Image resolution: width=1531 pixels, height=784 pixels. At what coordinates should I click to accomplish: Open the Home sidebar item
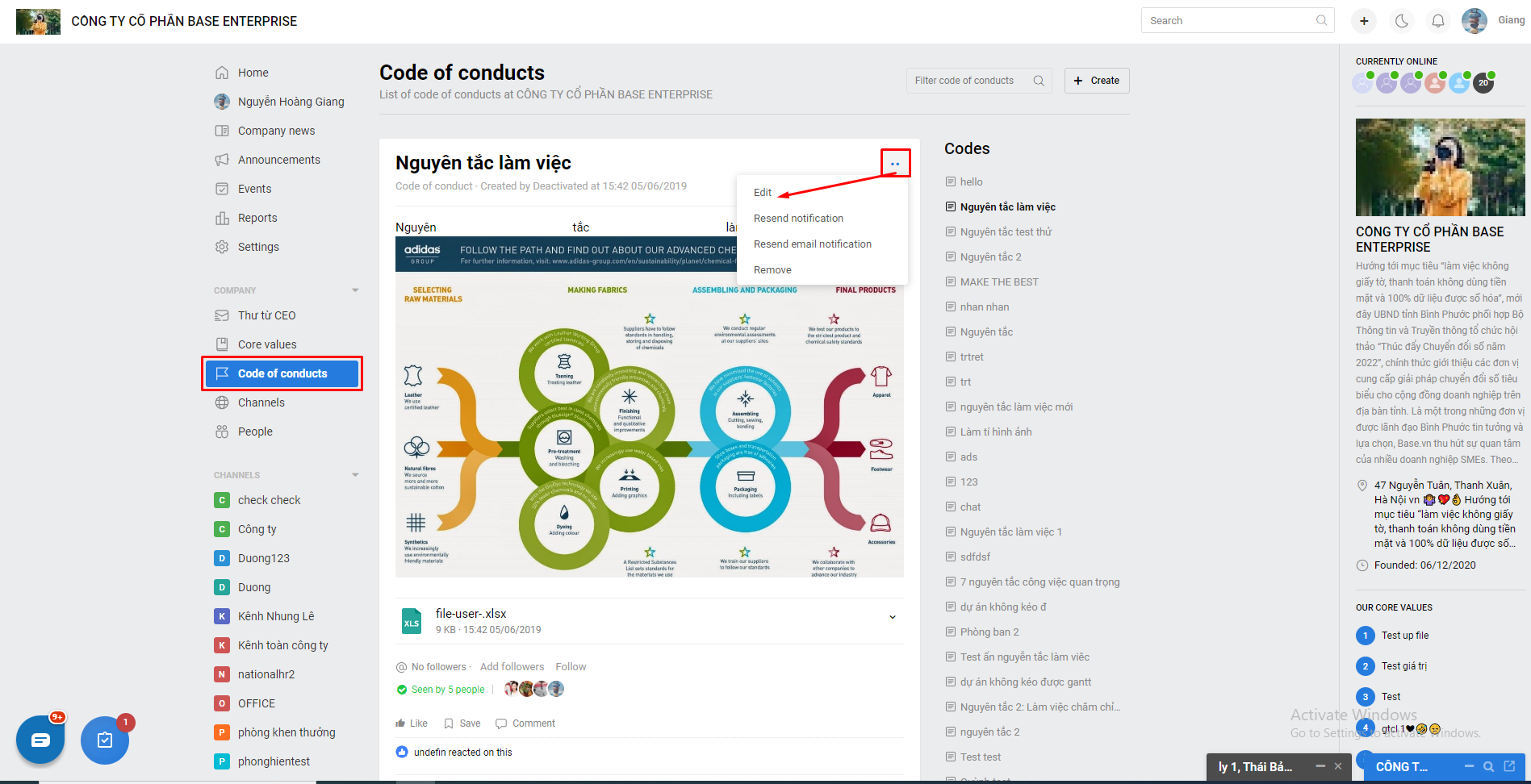pyautogui.click(x=253, y=73)
